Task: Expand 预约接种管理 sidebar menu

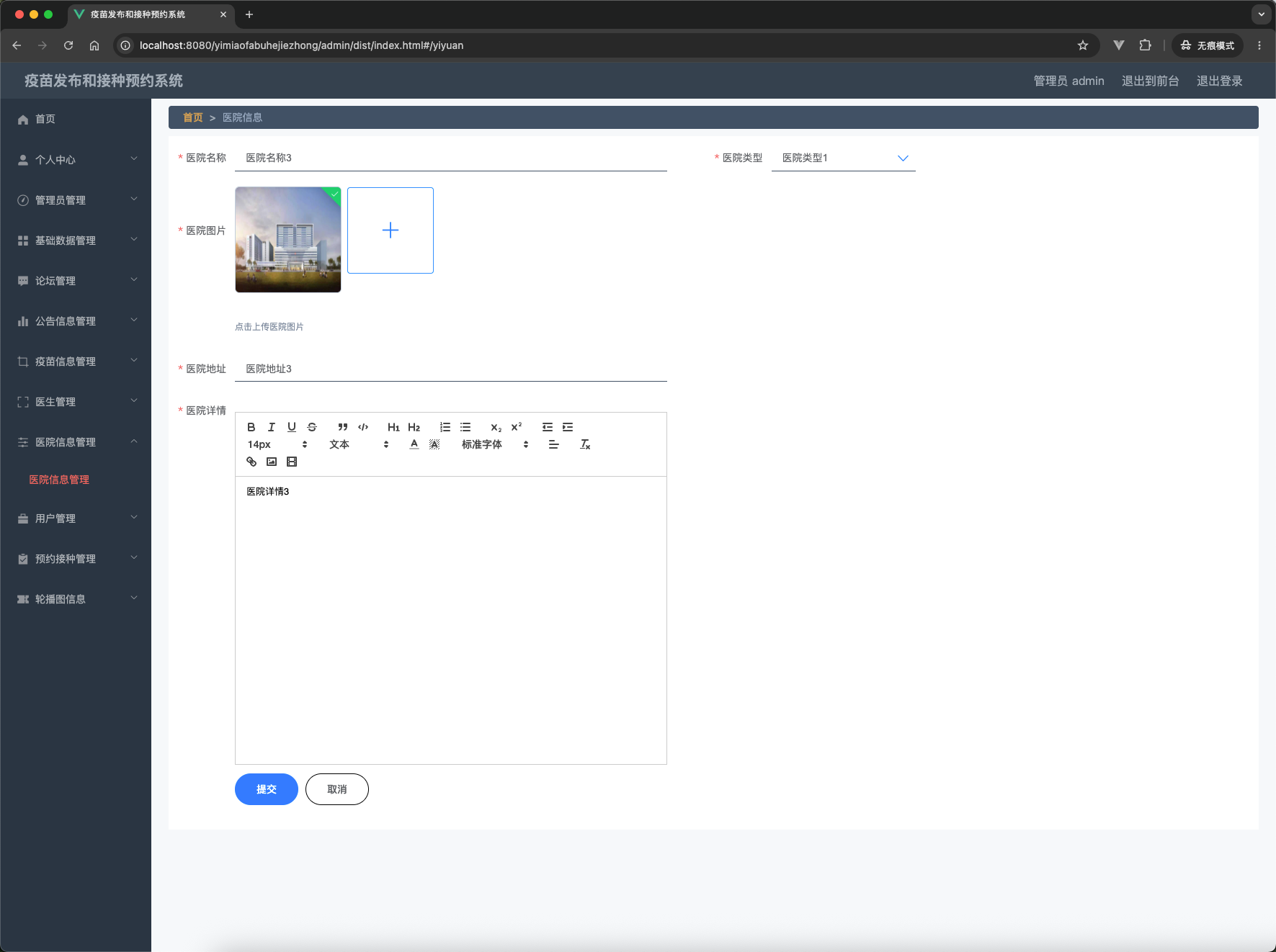Action: click(x=76, y=559)
